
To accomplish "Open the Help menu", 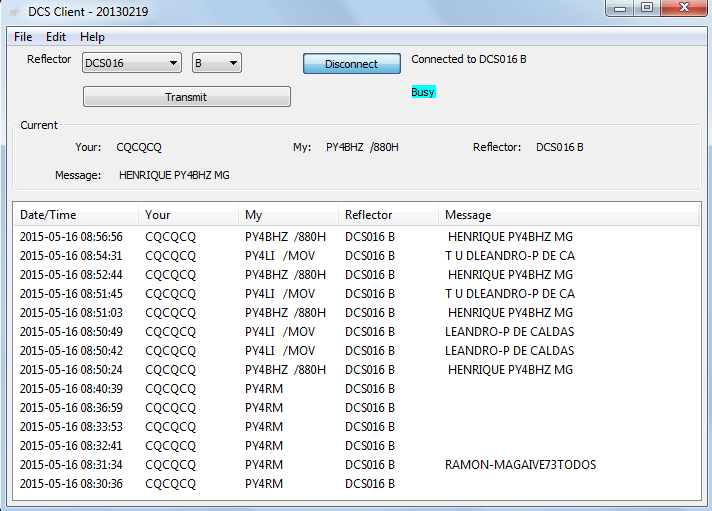I will [x=92, y=37].
